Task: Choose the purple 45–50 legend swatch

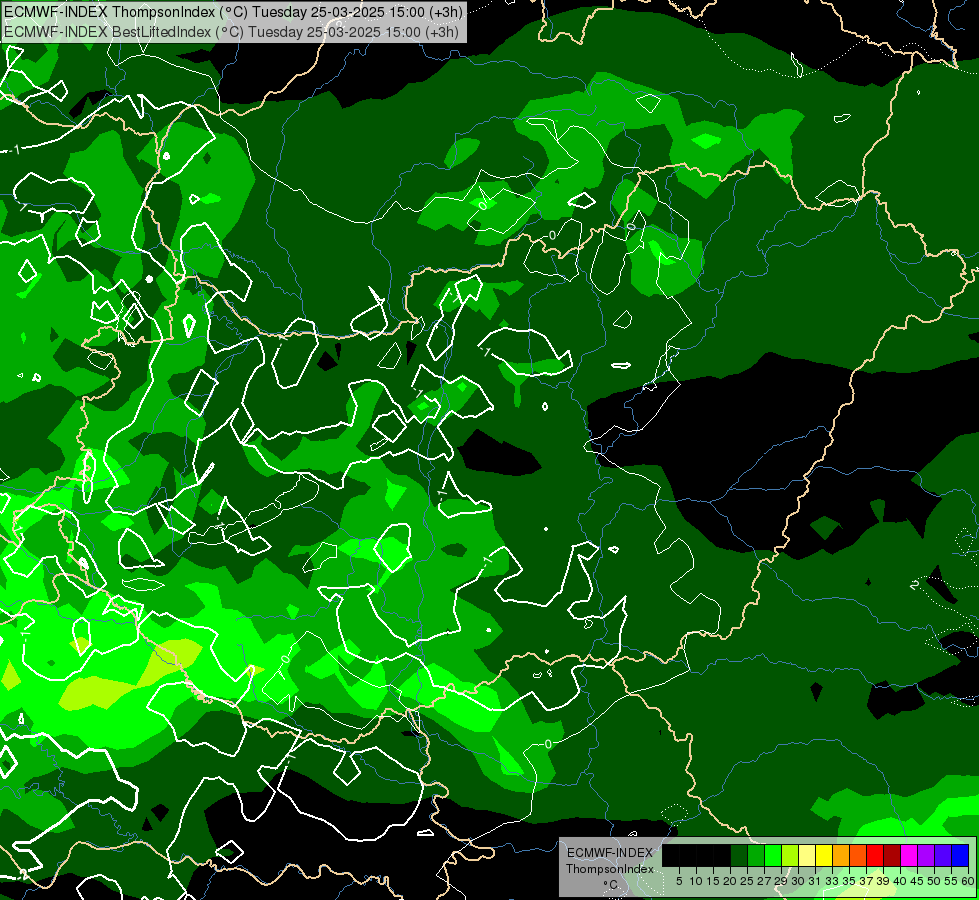Action: pyautogui.click(x=927, y=855)
